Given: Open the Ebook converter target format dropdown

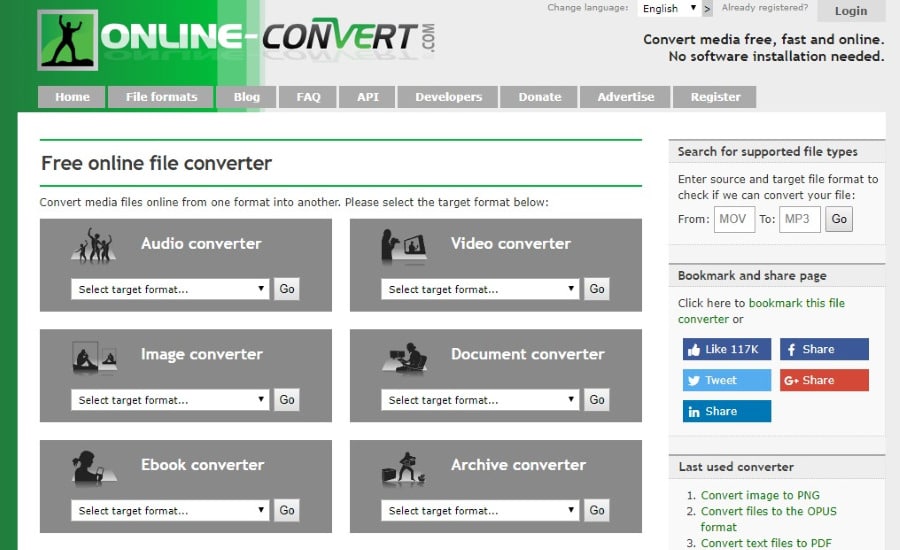Looking at the screenshot, I should point(170,510).
